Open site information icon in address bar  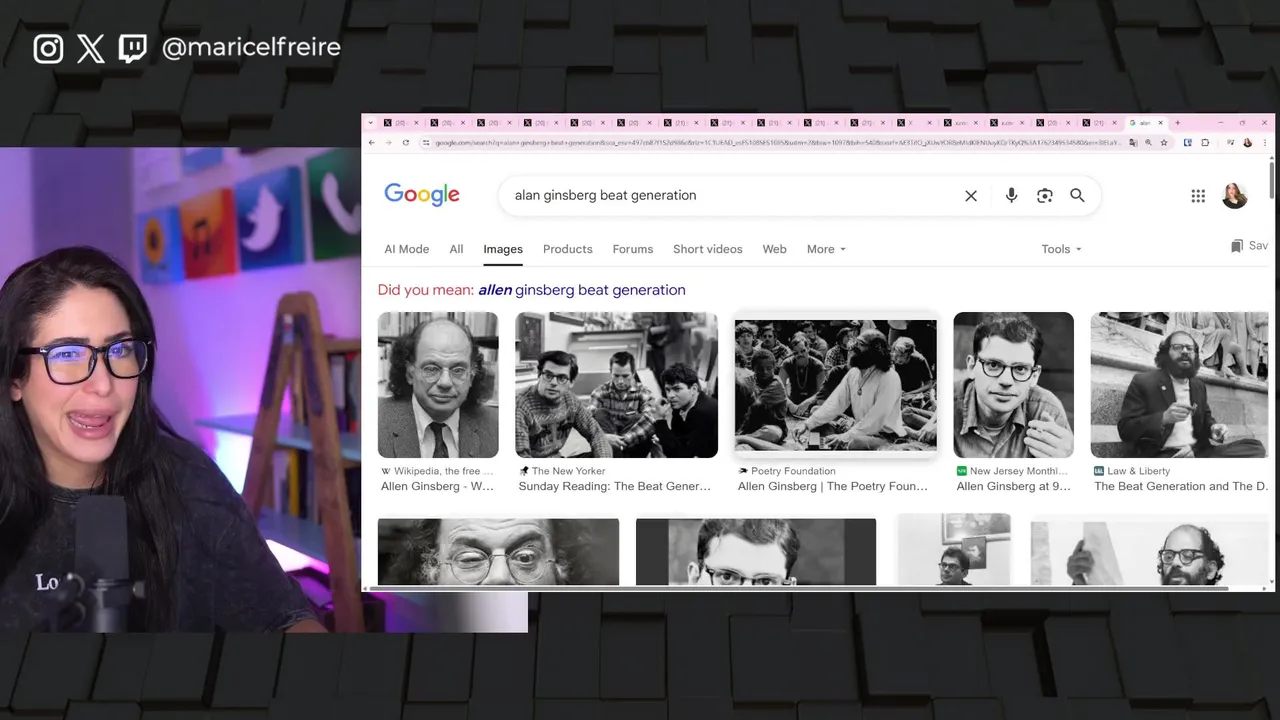pyautogui.click(x=426, y=143)
